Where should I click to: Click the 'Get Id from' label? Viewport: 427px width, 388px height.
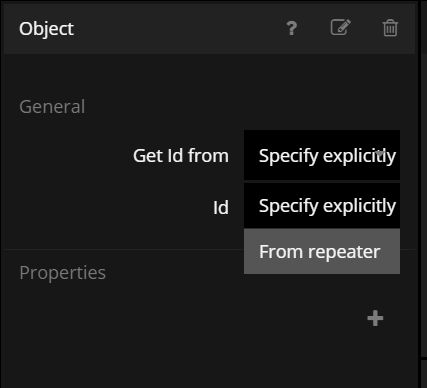181,156
